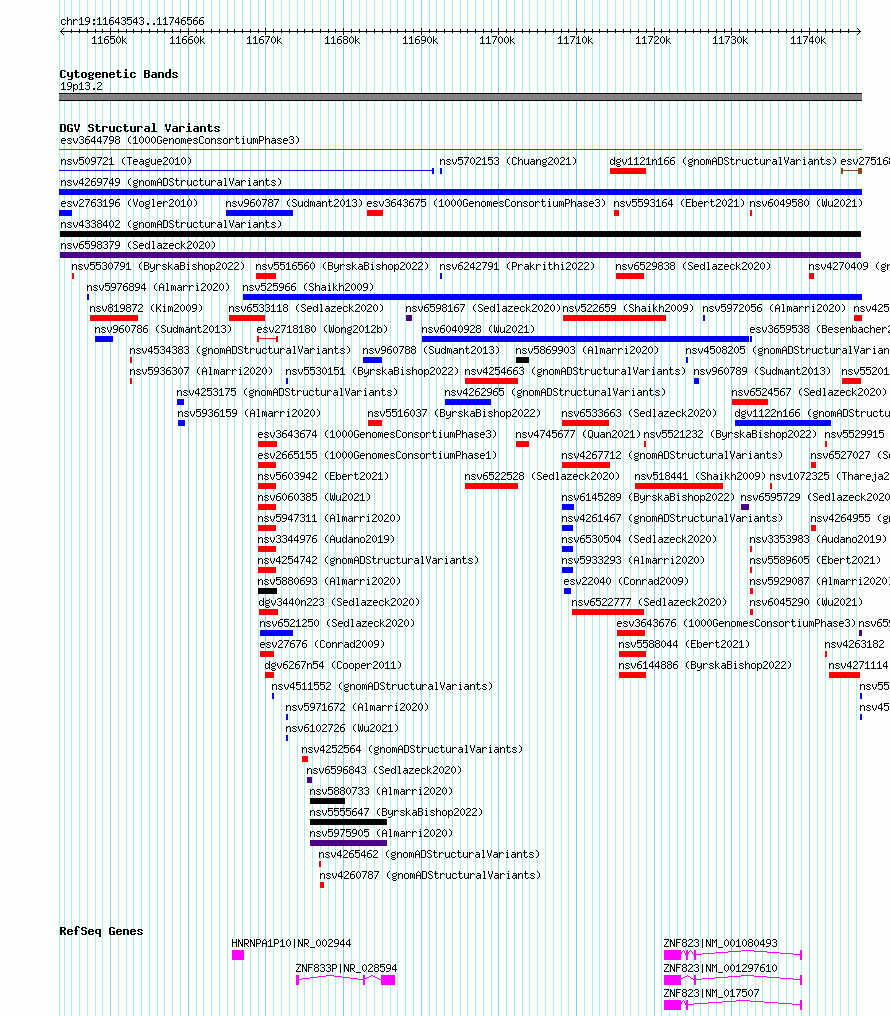Select nsv4262965 gnomAD variant label

tap(555, 392)
